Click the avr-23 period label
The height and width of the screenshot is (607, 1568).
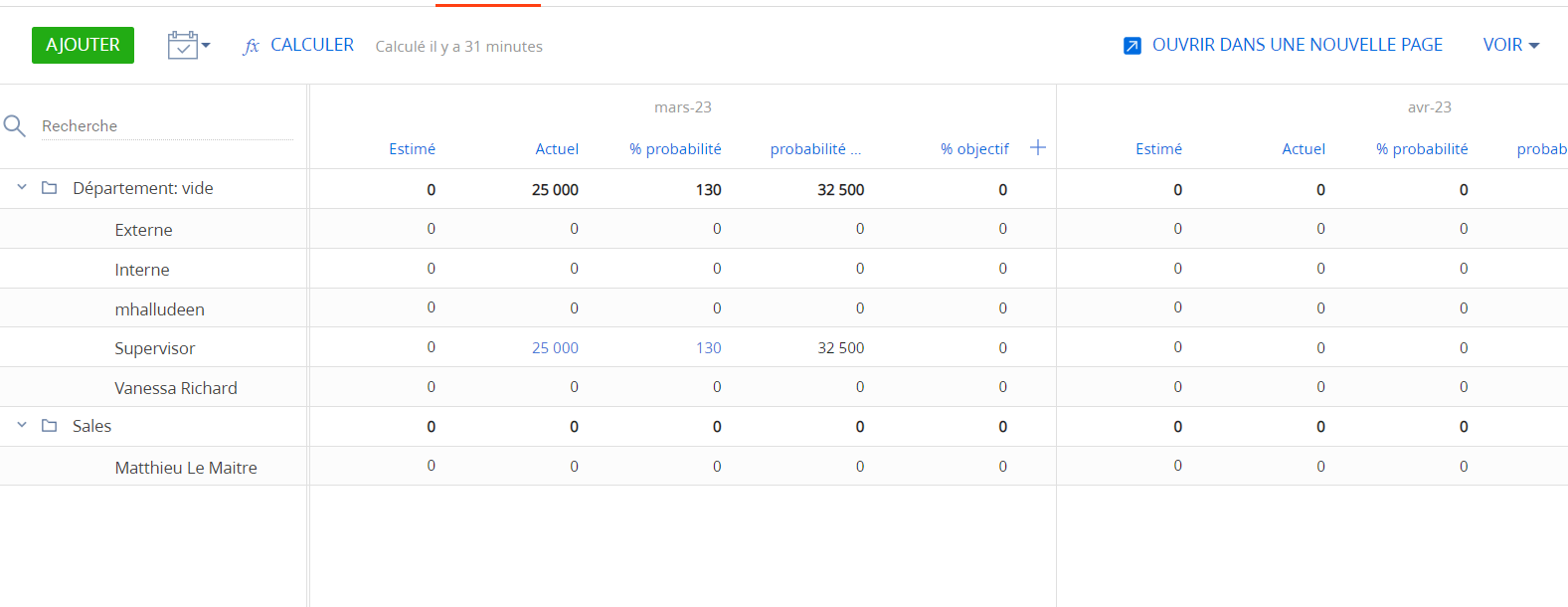tap(1430, 107)
